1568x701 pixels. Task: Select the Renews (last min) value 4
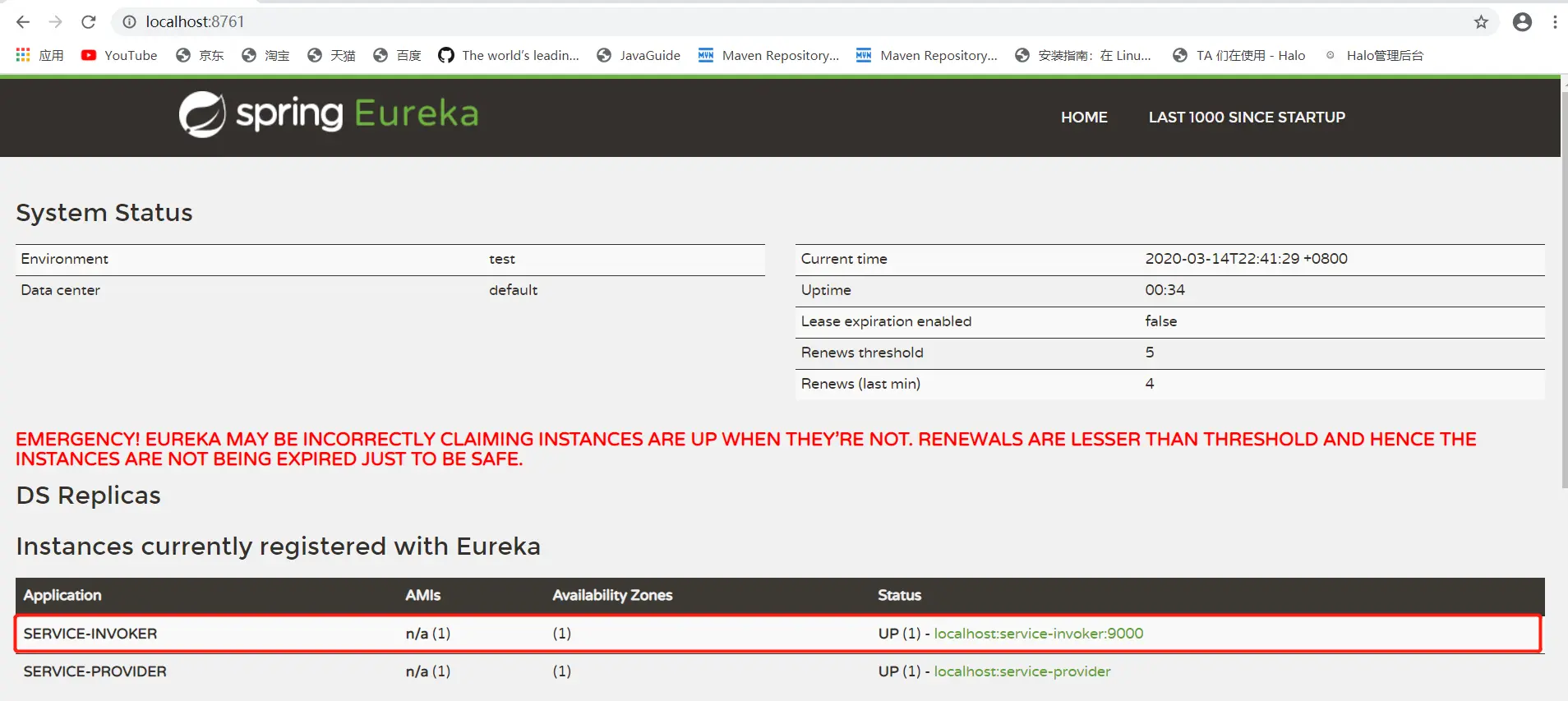click(1150, 384)
